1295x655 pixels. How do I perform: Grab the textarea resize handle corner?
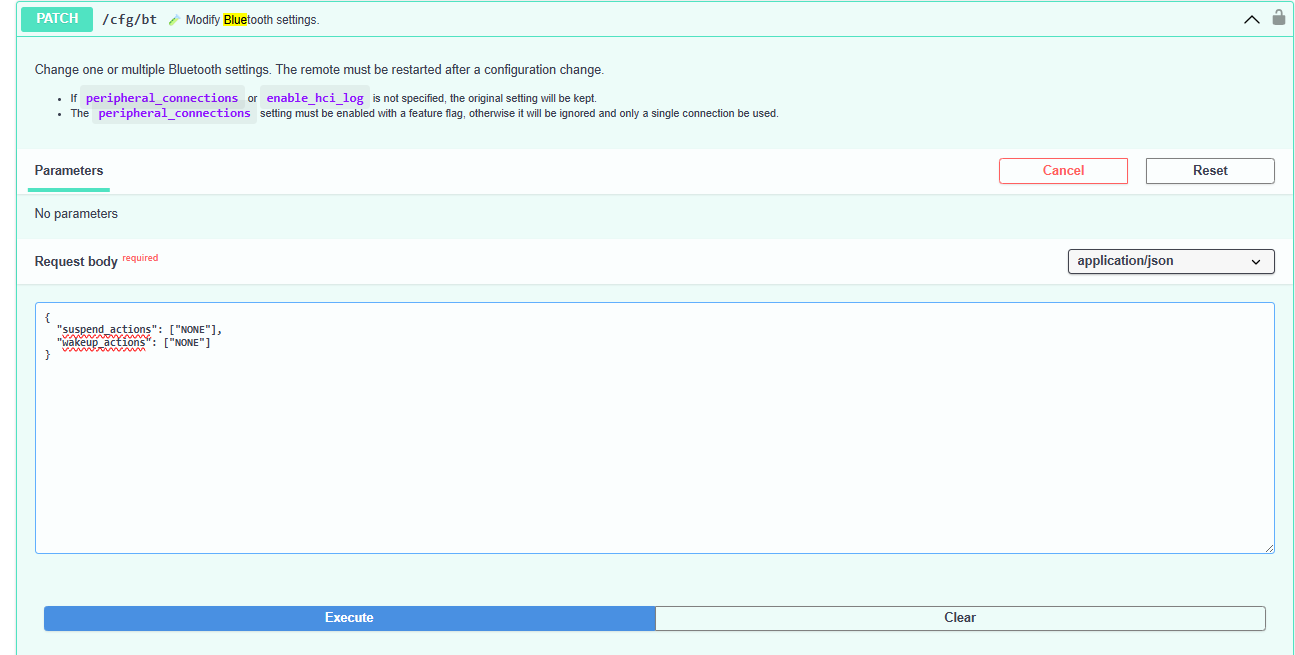(1269, 548)
